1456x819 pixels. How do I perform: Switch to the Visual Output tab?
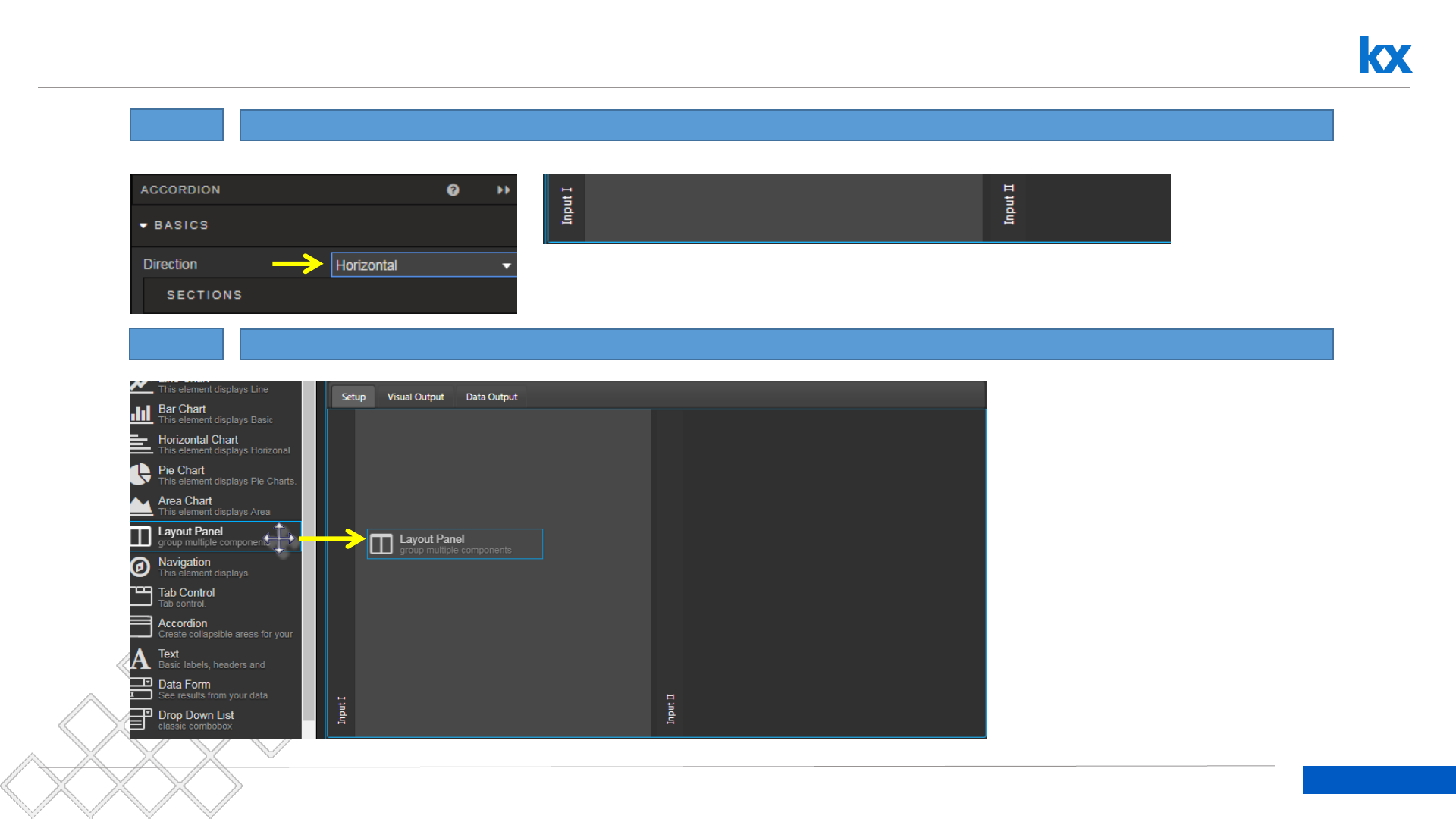[416, 397]
